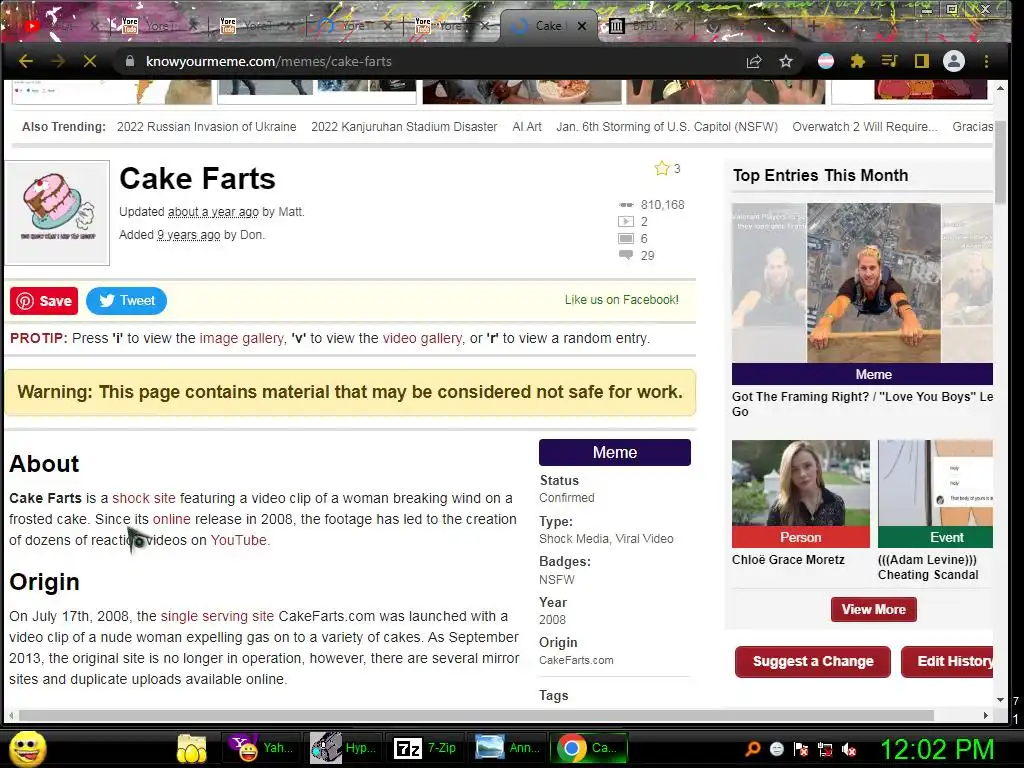Open a new browser tab with plus
The height and width of the screenshot is (768, 1024).
(813, 26)
